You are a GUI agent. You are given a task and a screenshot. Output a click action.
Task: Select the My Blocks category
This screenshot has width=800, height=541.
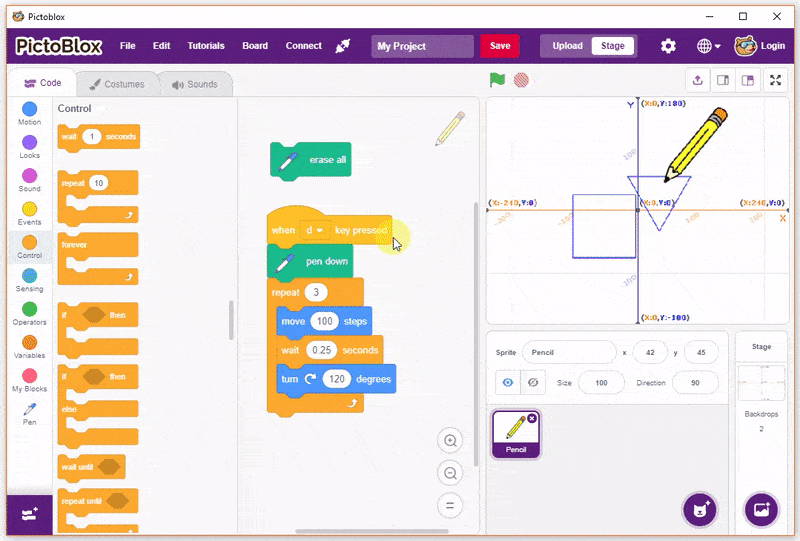coord(30,380)
